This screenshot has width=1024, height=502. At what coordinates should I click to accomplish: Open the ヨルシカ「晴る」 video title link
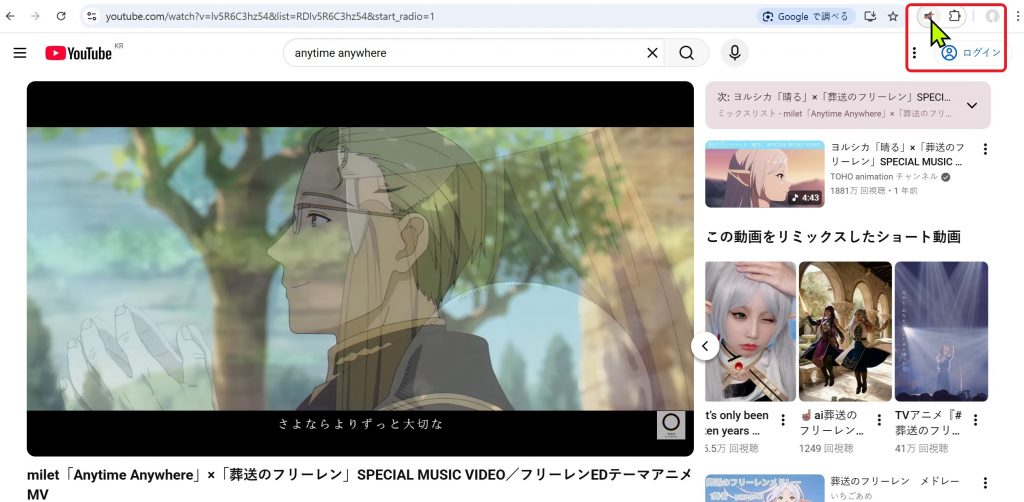[x=897, y=154]
